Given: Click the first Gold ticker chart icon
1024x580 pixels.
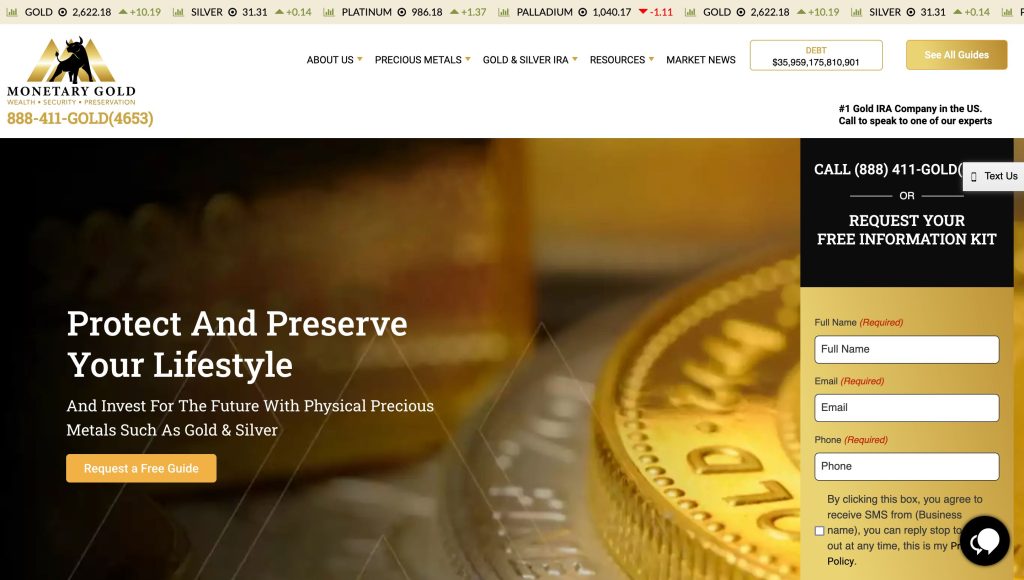Looking at the screenshot, I should pos(12,12).
